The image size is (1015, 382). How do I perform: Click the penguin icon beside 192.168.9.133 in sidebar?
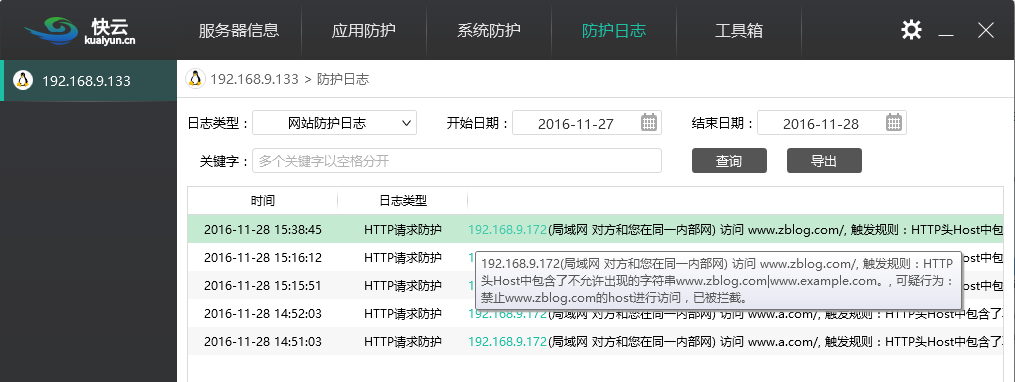[23, 80]
